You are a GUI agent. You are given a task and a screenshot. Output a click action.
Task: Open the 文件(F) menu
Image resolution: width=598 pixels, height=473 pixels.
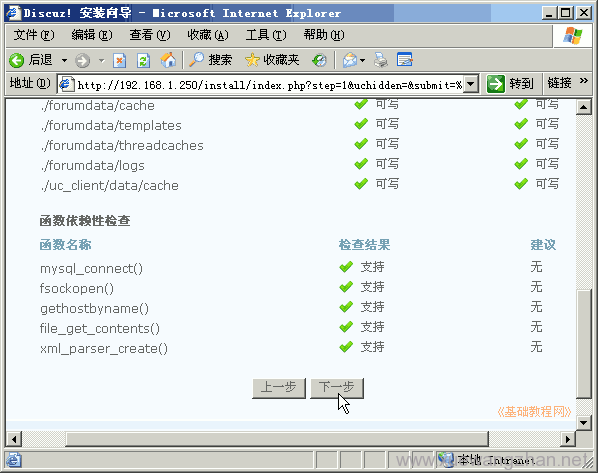click(34, 35)
